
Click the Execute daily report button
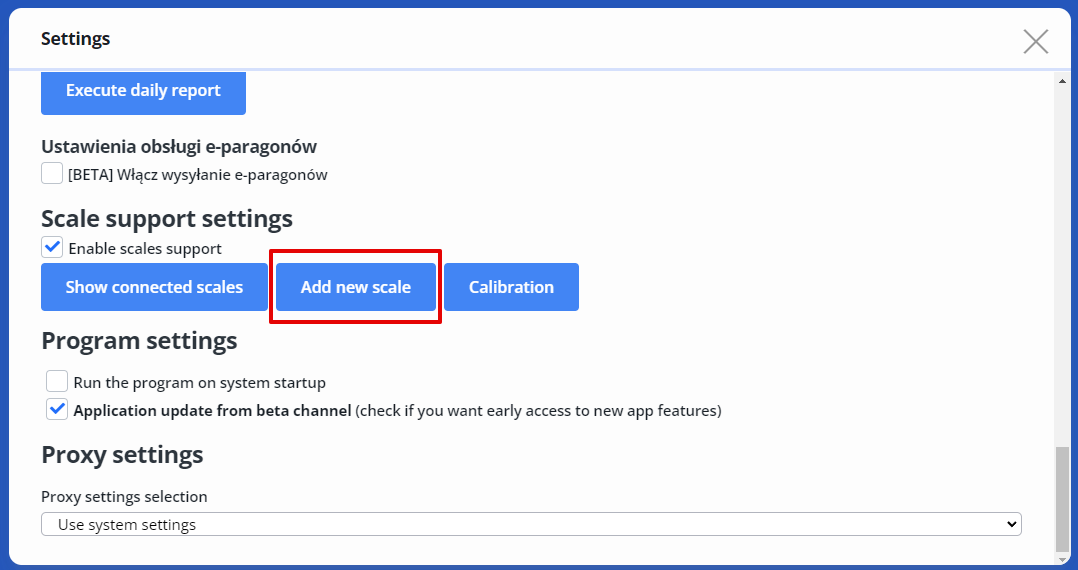coord(143,91)
